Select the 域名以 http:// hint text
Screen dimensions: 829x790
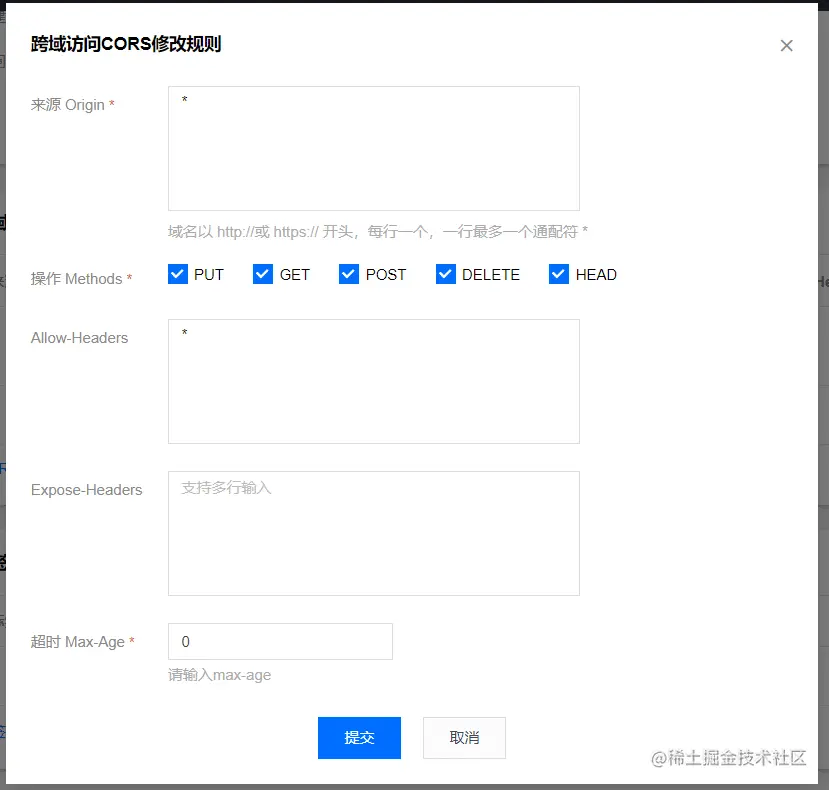click(378, 232)
